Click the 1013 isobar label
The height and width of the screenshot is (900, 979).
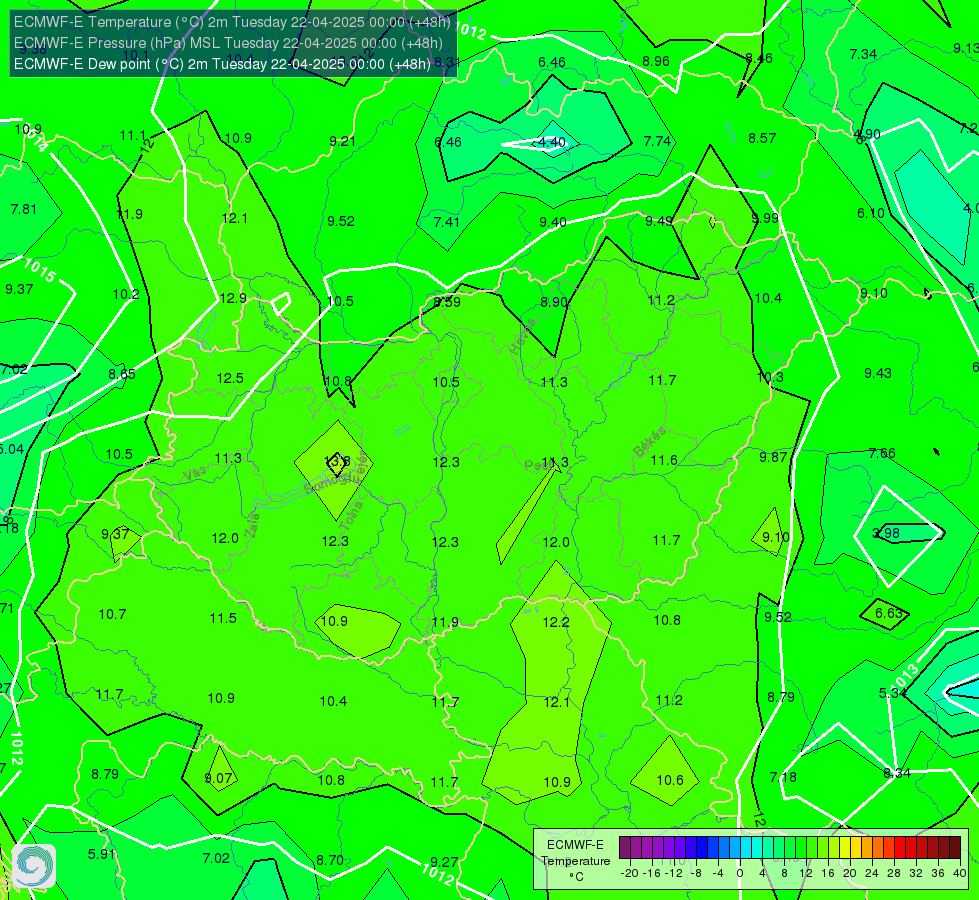point(907,676)
